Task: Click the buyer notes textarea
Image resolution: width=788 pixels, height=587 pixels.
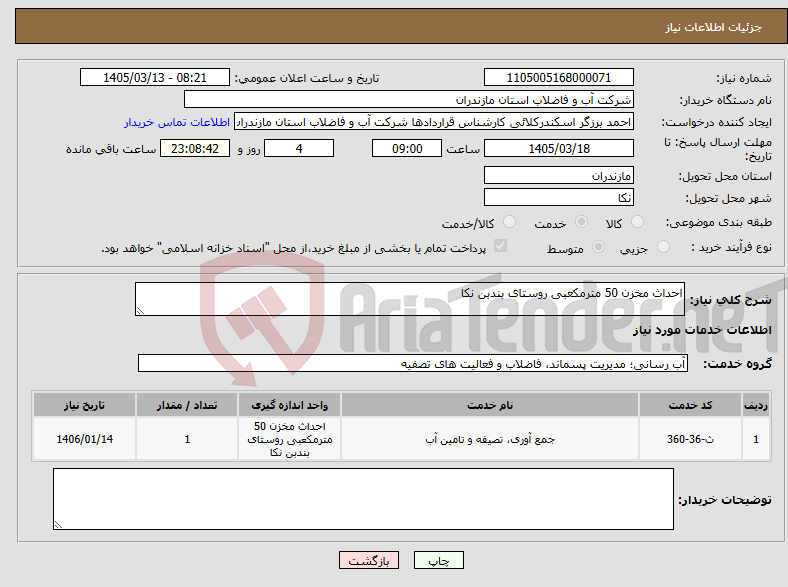Action: (x=363, y=499)
